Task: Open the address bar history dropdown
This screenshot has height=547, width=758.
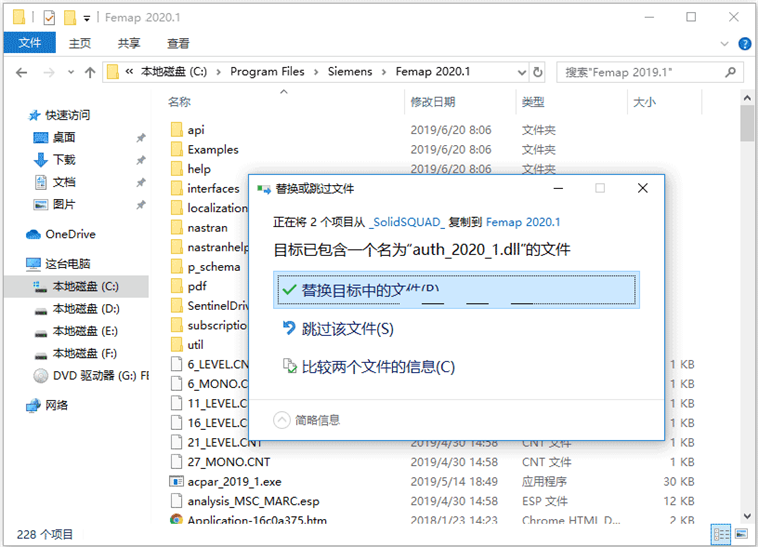Action: tap(518, 72)
